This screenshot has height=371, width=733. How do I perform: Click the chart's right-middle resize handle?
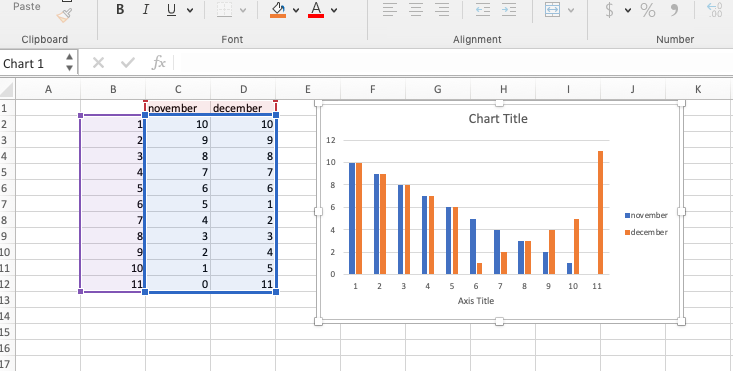pyautogui.click(x=681, y=212)
